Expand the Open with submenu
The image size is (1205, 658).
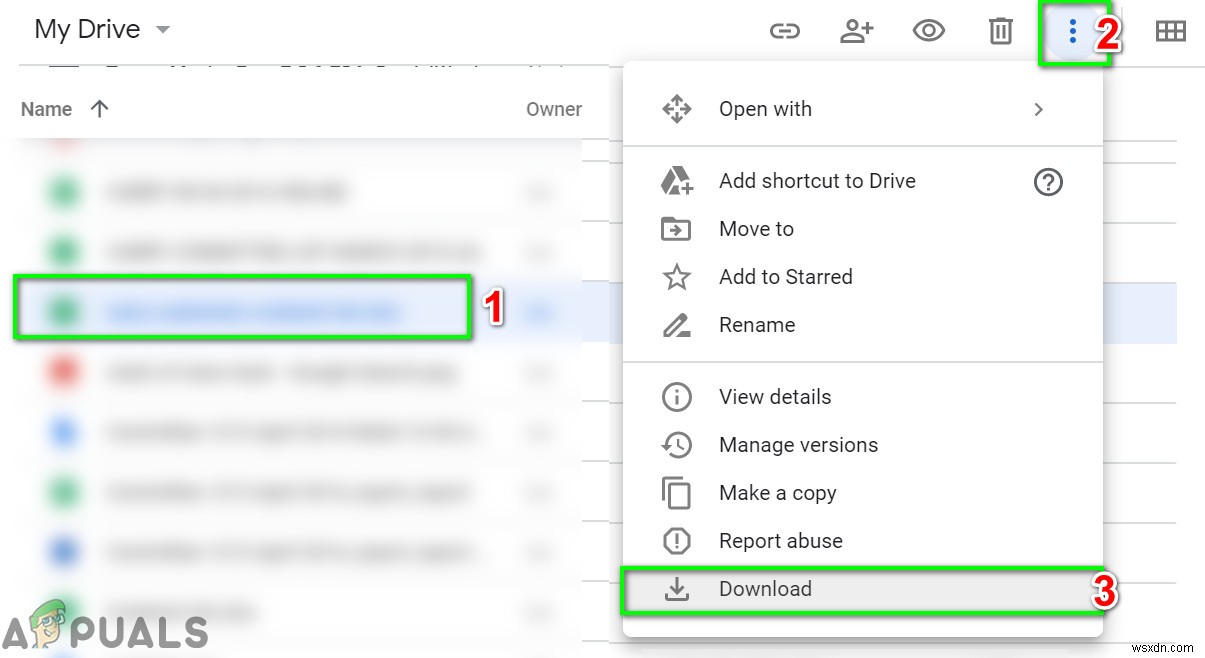pos(765,109)
